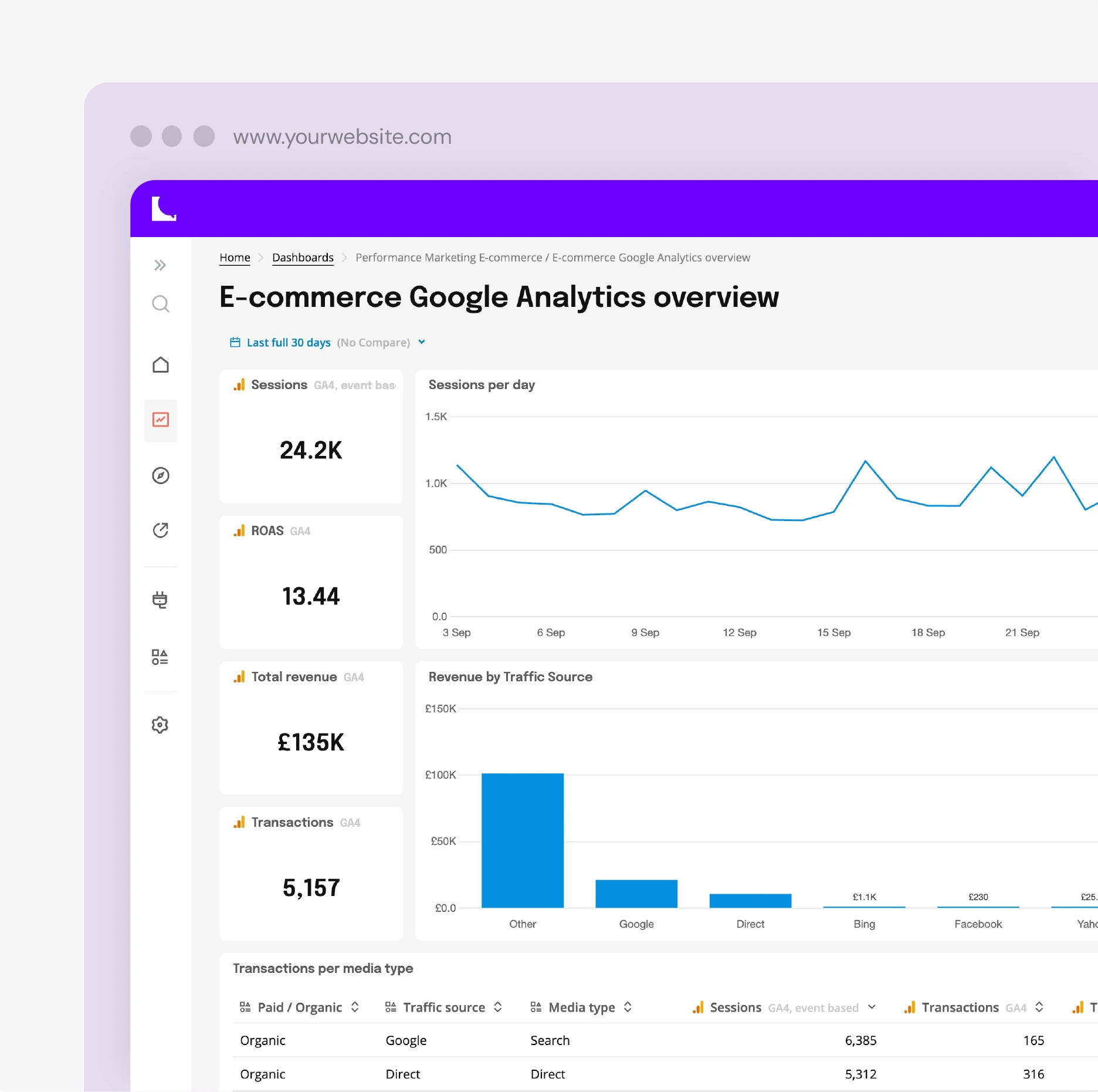Open the Sessions 24.2K metric card
The height and width of the screenshot is (1092, 1098).
311,436
